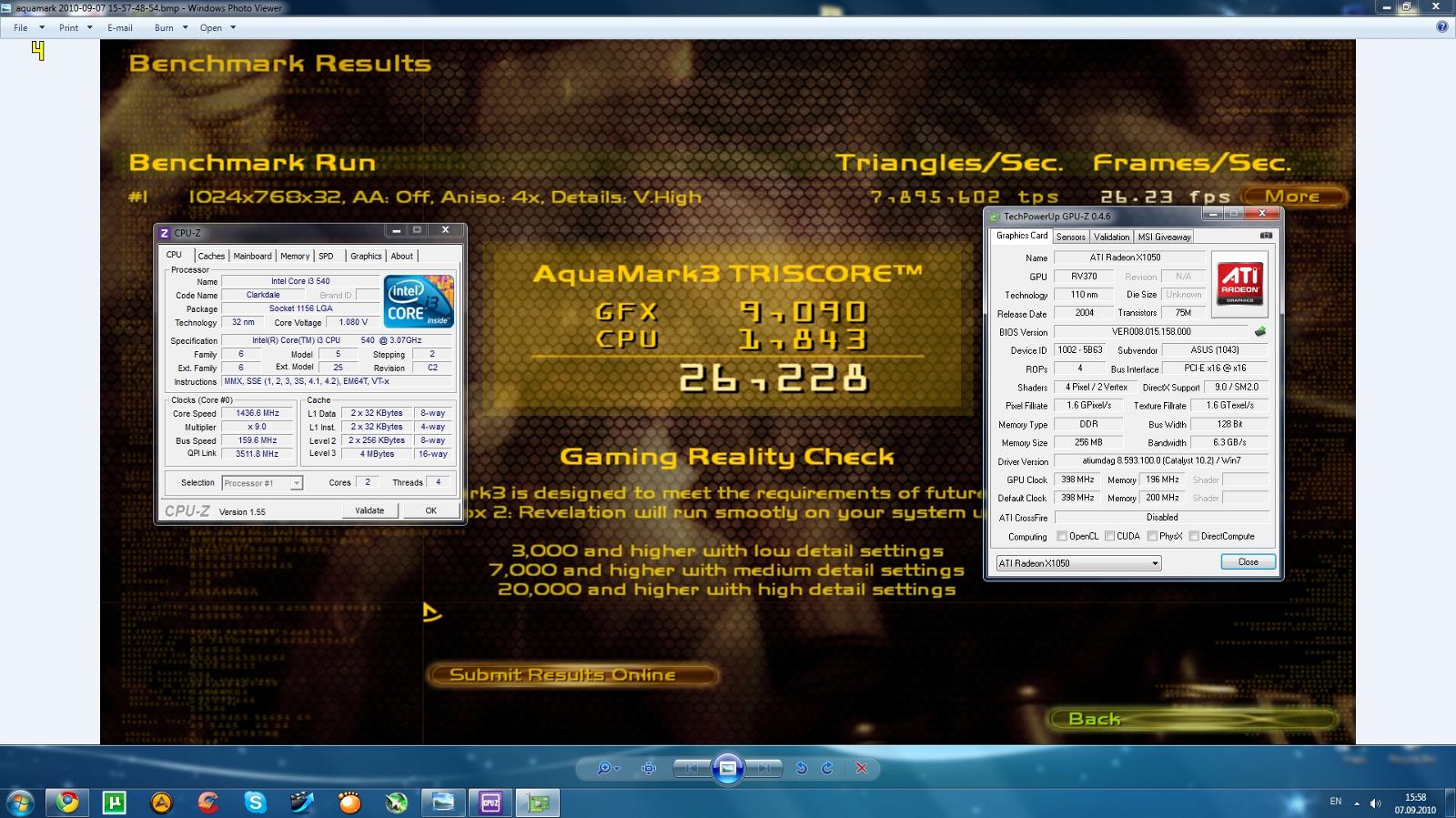
Task: Switch to the Memory tab in CPU-Z
Action: pos(295,256)
